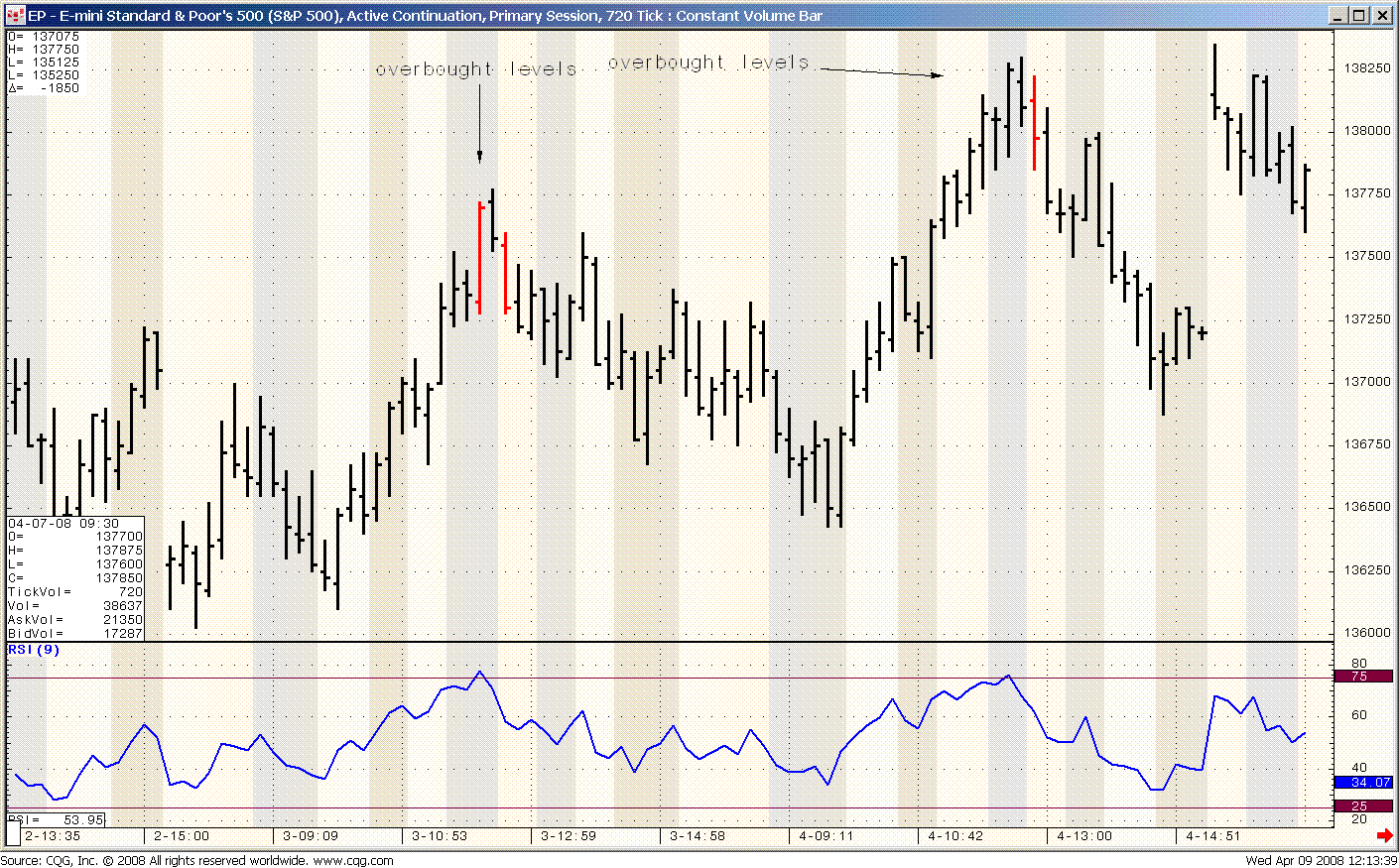This screenshot has width=1399, height=868.
Task: Click the purple 75 overbought level tag
Action: pyautogui.click(x=1363, y=677)
